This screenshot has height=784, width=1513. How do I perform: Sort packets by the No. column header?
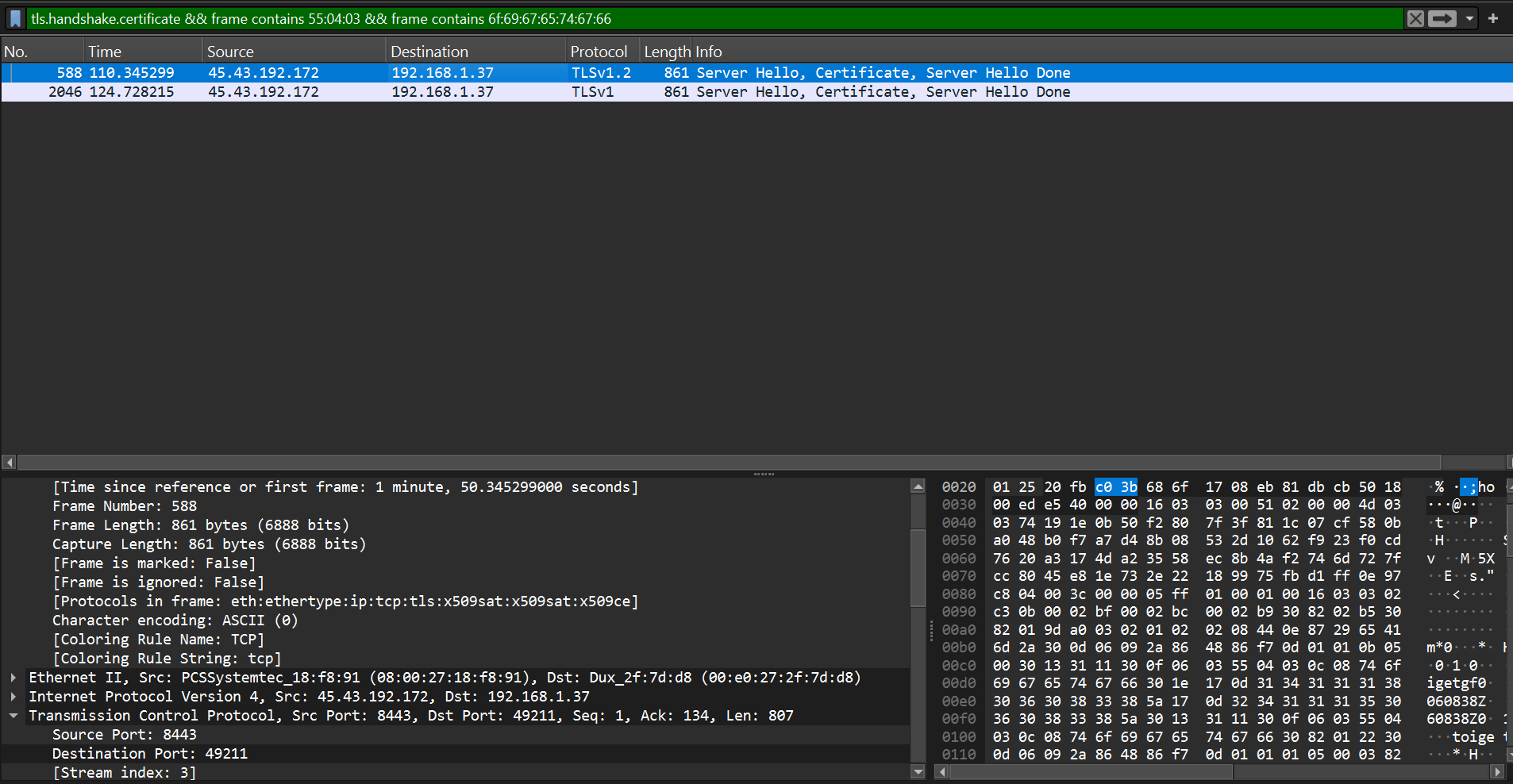click(41, 52)
